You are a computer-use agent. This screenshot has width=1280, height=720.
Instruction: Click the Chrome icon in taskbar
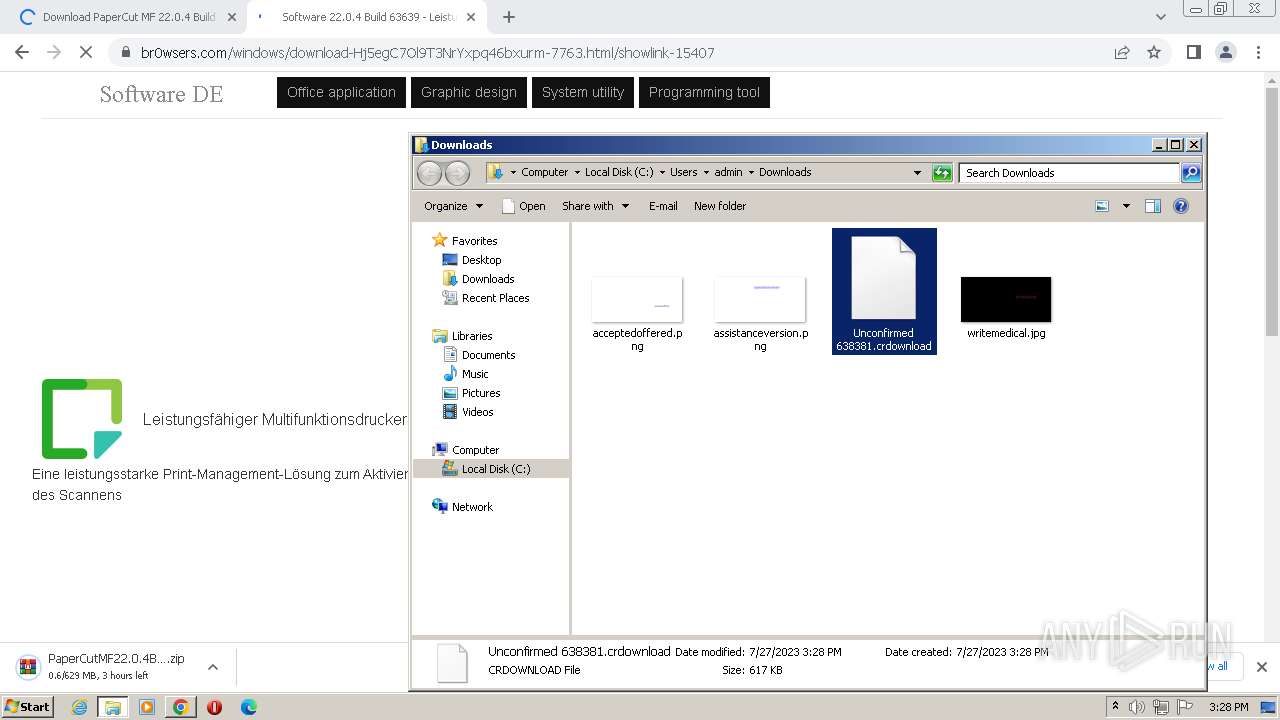(x=181, y=707)
